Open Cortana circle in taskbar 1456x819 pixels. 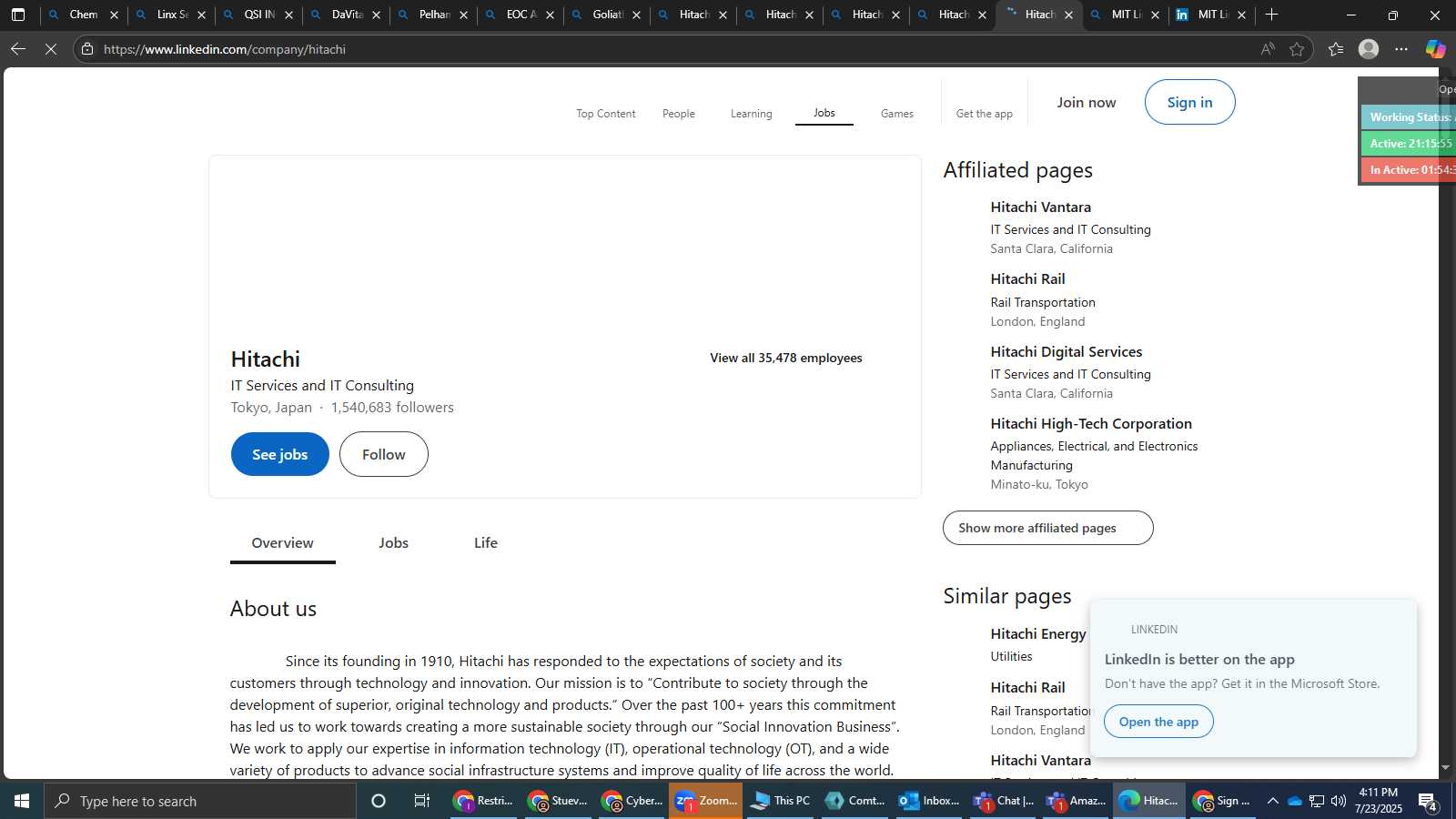(x=379, y=801)
